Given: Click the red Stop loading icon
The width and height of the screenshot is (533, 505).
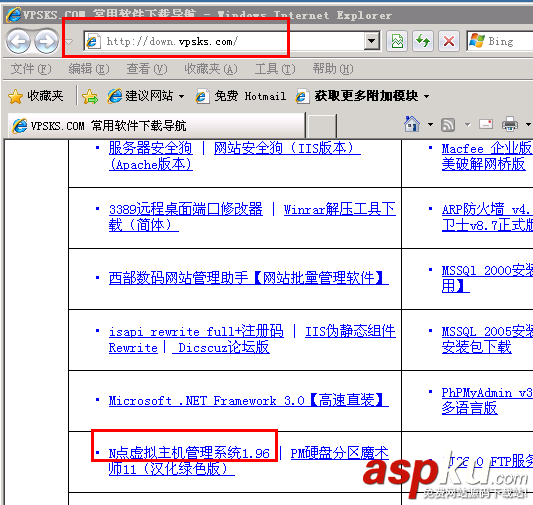Looking at the screenshot, I should (449, 41).
